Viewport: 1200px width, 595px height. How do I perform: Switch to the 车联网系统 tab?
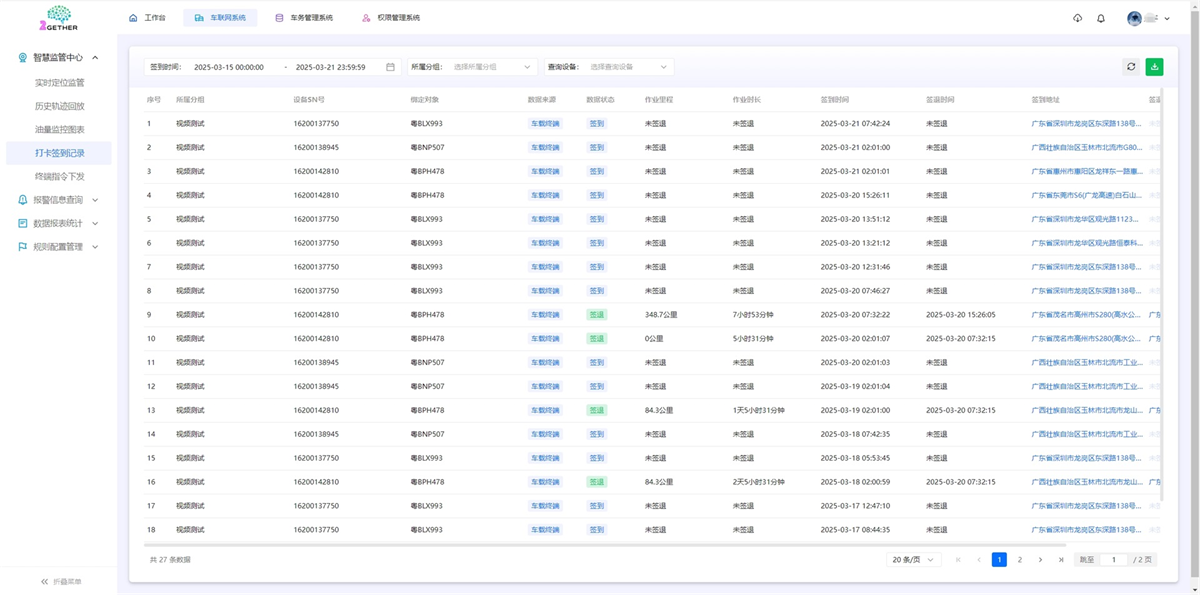220,18
